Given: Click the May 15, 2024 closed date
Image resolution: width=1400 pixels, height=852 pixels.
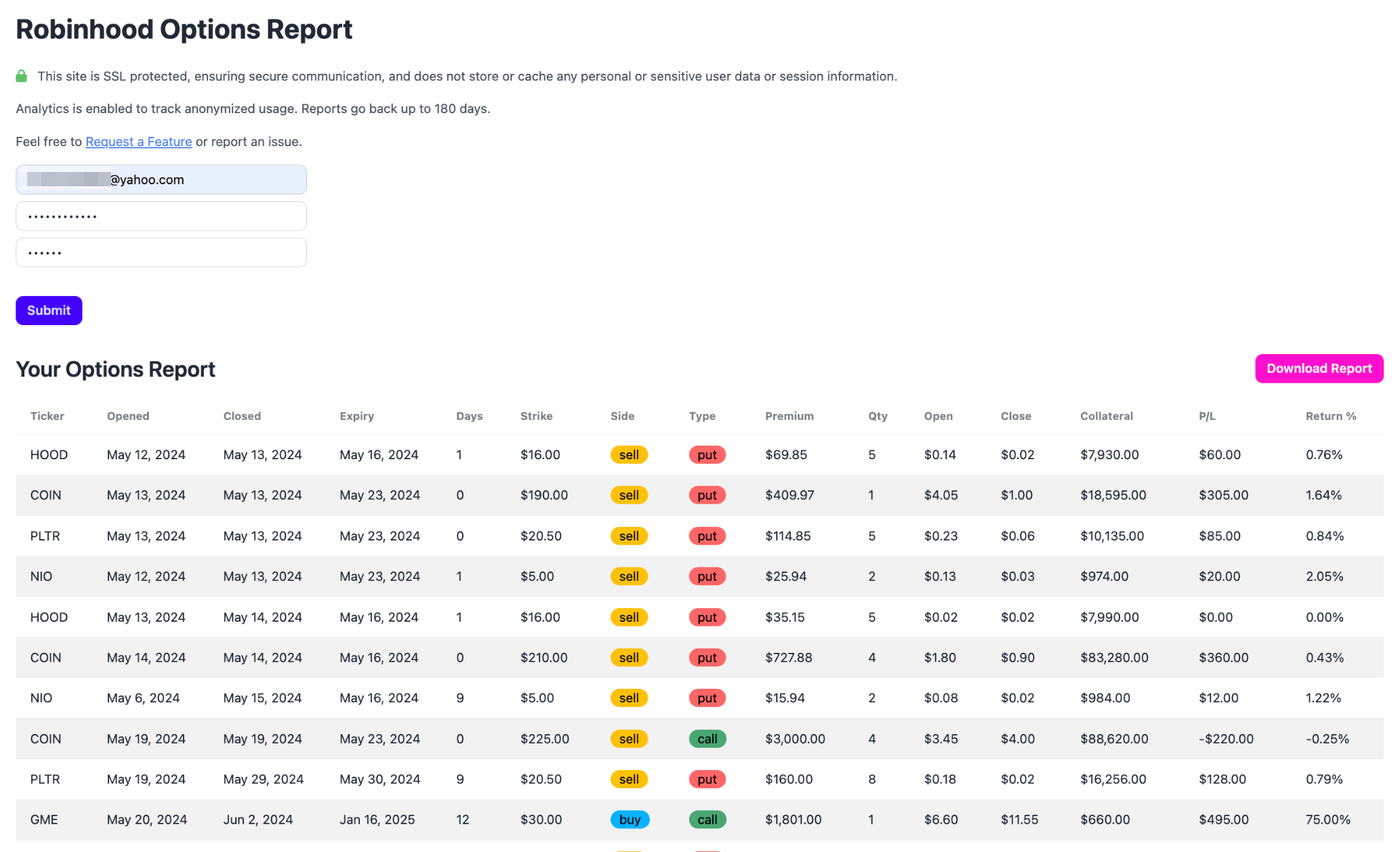Looking at the screenshot, I should pos(262,698).
